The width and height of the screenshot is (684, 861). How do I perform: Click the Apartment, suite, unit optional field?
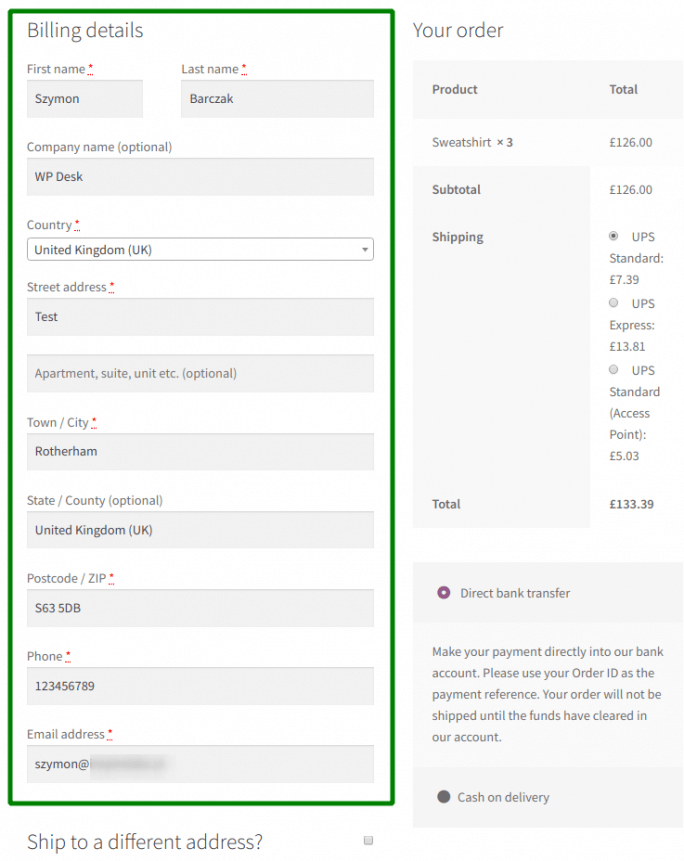tap(199, 372)
